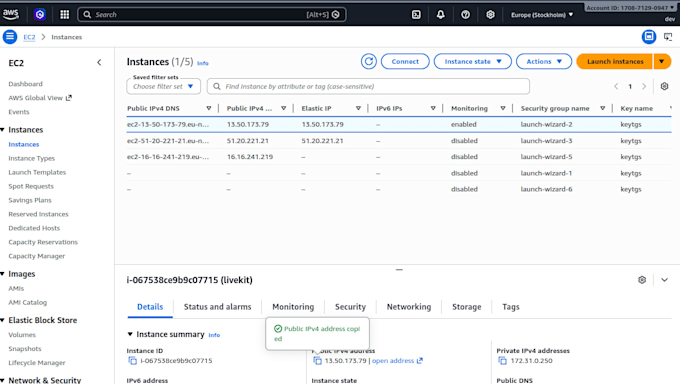The height and width of the screenshot is (384, 680).
Task: Open the Choose filter set dropdown
Action: pyautogui.click(x=163, y=86)
